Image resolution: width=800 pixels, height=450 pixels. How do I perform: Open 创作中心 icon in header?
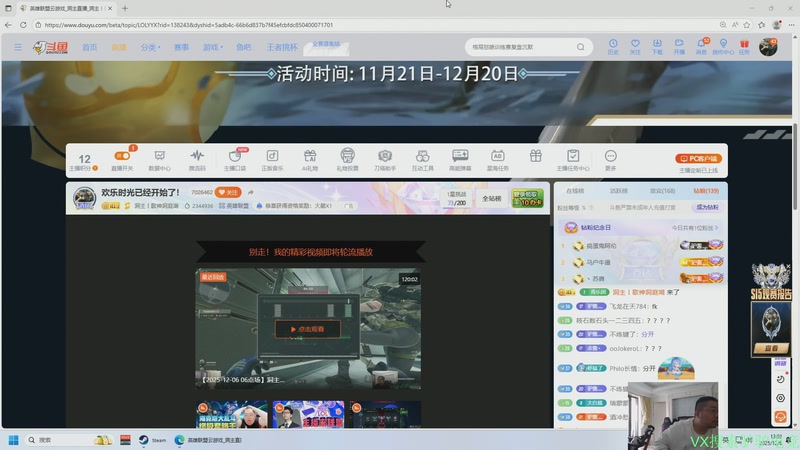coord(723,46)
